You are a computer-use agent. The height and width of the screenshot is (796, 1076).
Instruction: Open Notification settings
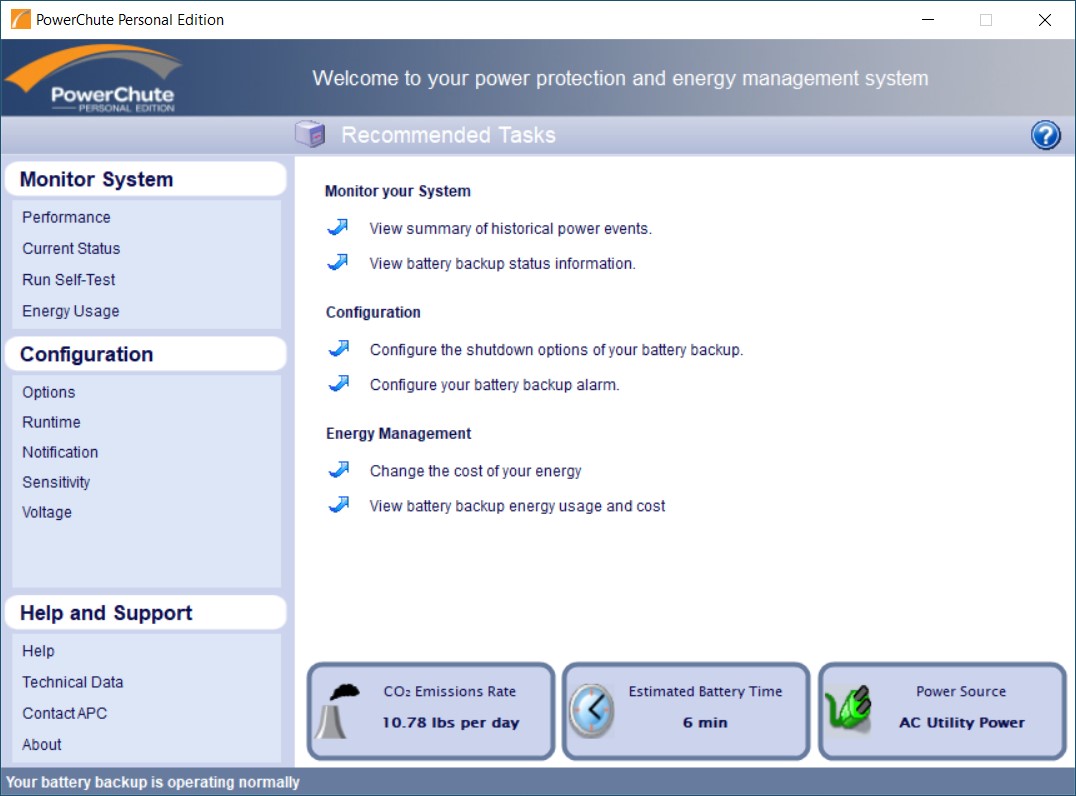(x=60, y=452)
